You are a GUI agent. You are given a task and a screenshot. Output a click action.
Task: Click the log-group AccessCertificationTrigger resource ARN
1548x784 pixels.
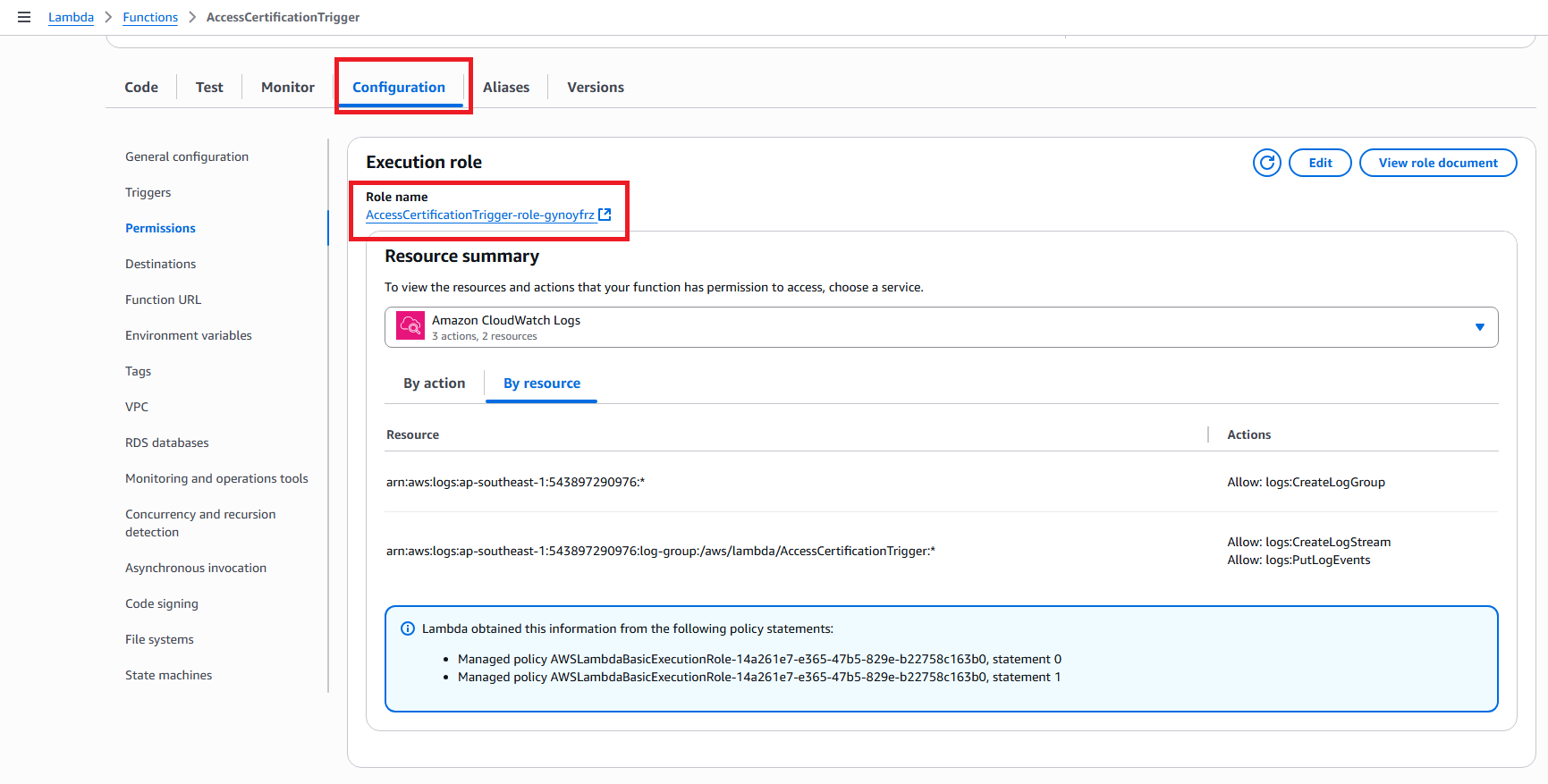pyautogui.click(x=660, y=551)
